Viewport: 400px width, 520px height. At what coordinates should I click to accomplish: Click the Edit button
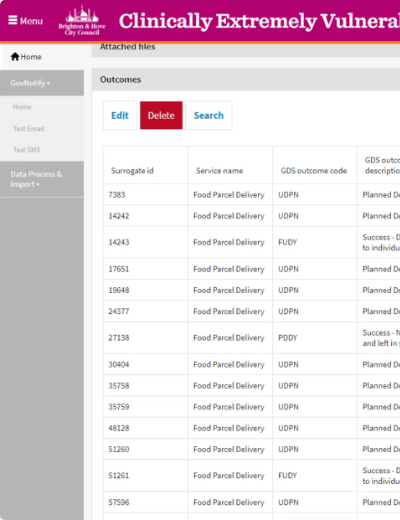click(x=120, y=115)
